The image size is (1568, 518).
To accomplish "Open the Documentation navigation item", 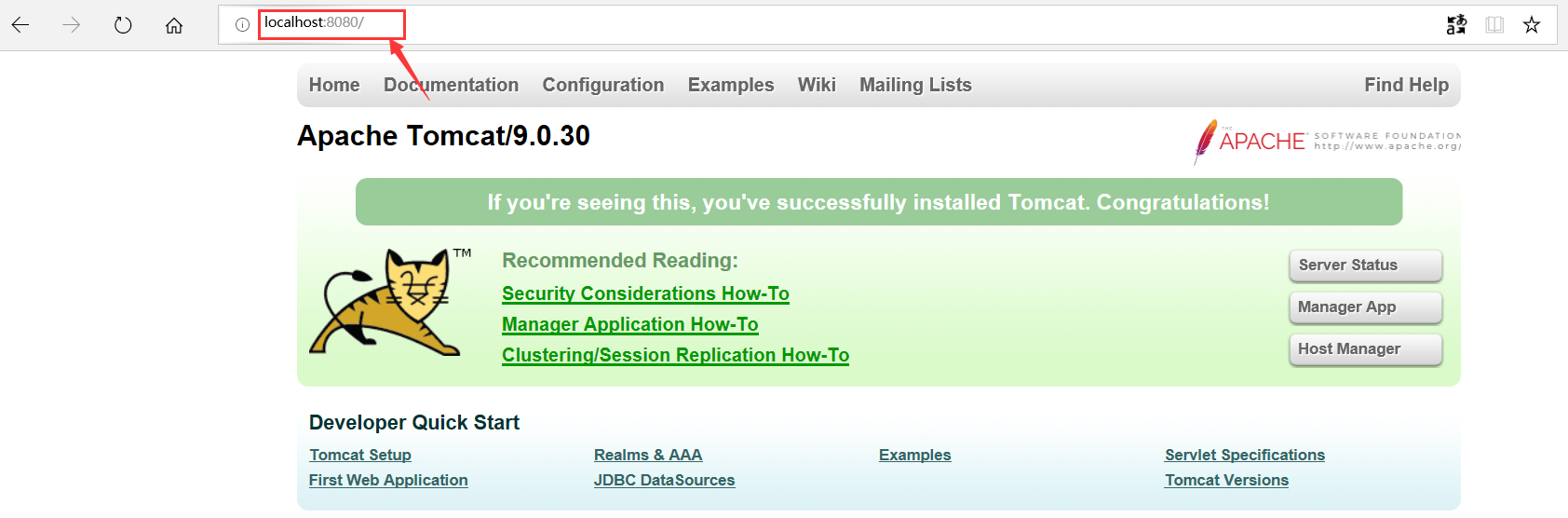I will coord(452,85).
